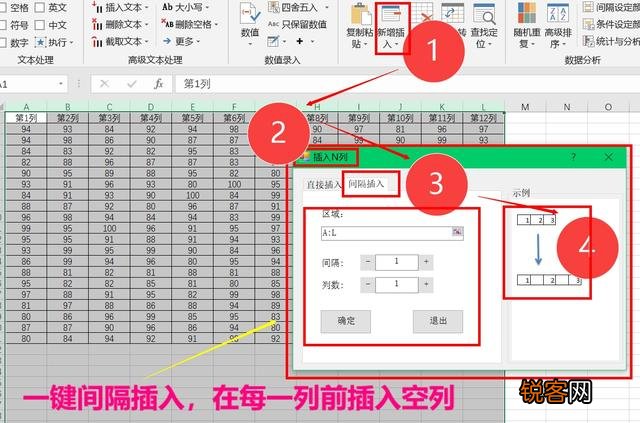Select cell containing 第5列
This screenshot has height=423, width=640.
(x=192, y=118)
